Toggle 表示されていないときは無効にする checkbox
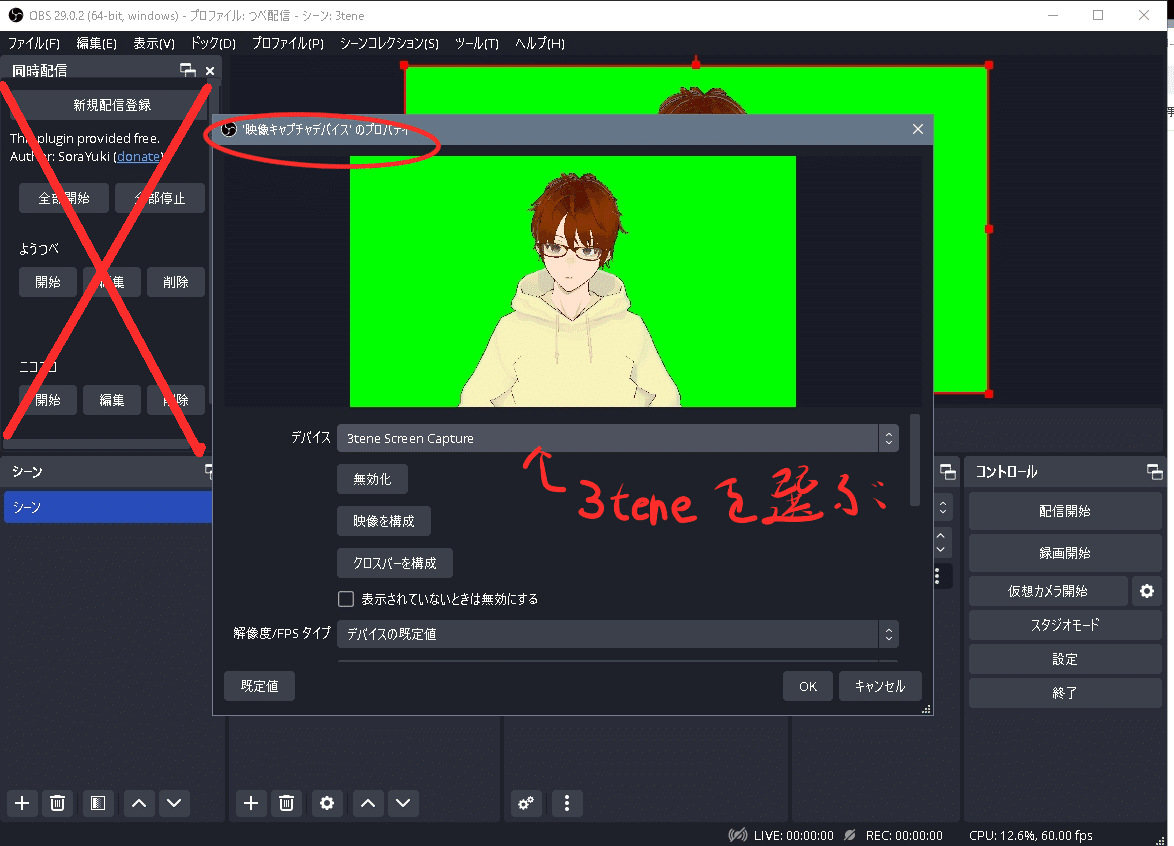1174x846 pixels. tap(346, 599)
